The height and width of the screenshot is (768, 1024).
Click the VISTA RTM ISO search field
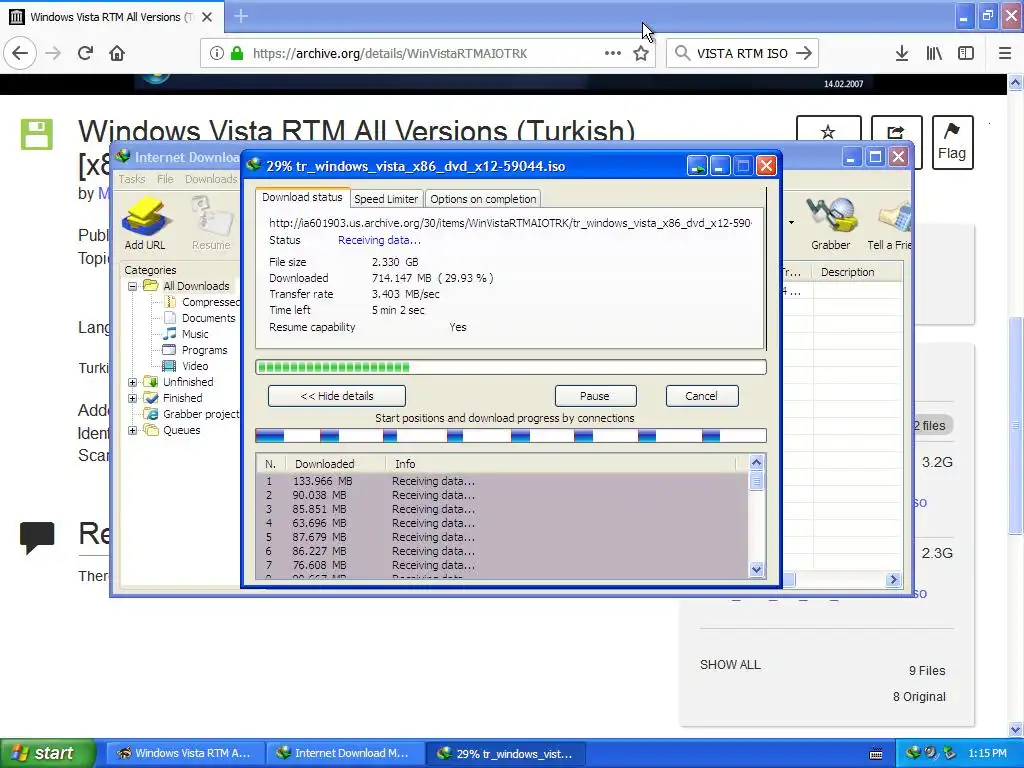(x=742, y=54)
